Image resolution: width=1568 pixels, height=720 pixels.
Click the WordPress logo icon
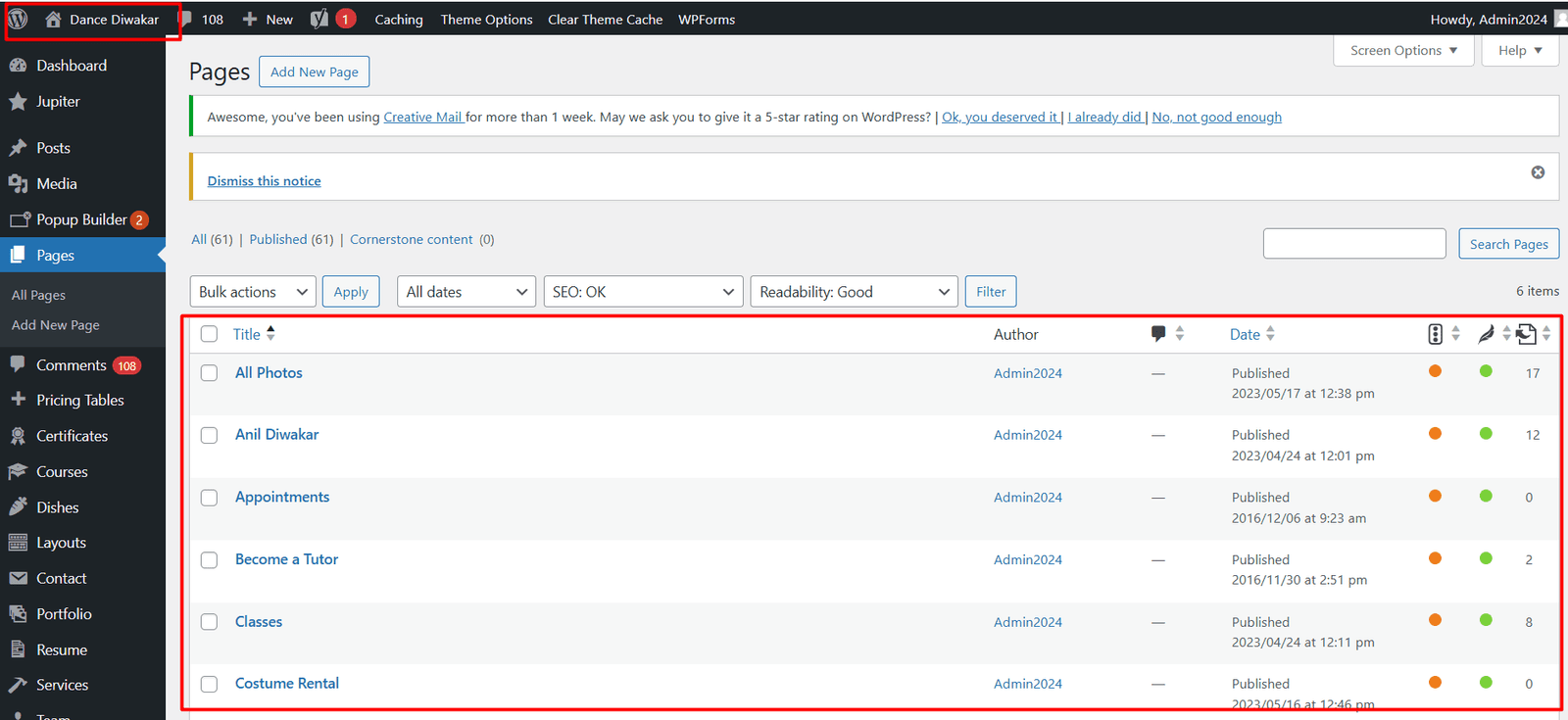(18, 19)
